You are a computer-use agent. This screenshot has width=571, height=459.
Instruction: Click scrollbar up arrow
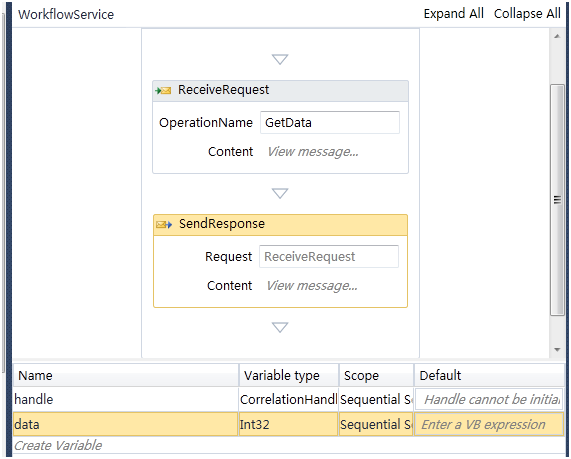557,36
